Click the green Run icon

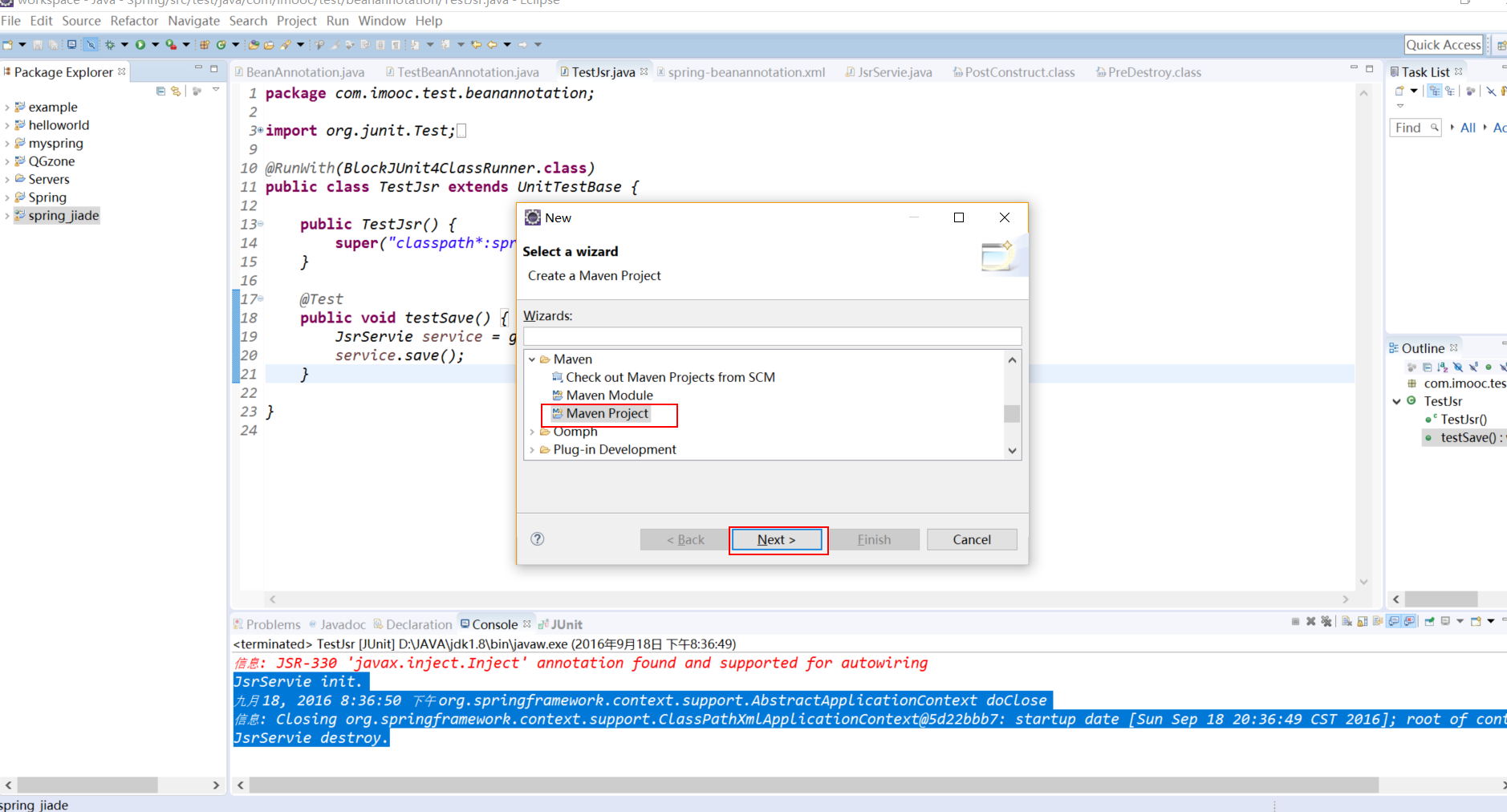[140, 45]
